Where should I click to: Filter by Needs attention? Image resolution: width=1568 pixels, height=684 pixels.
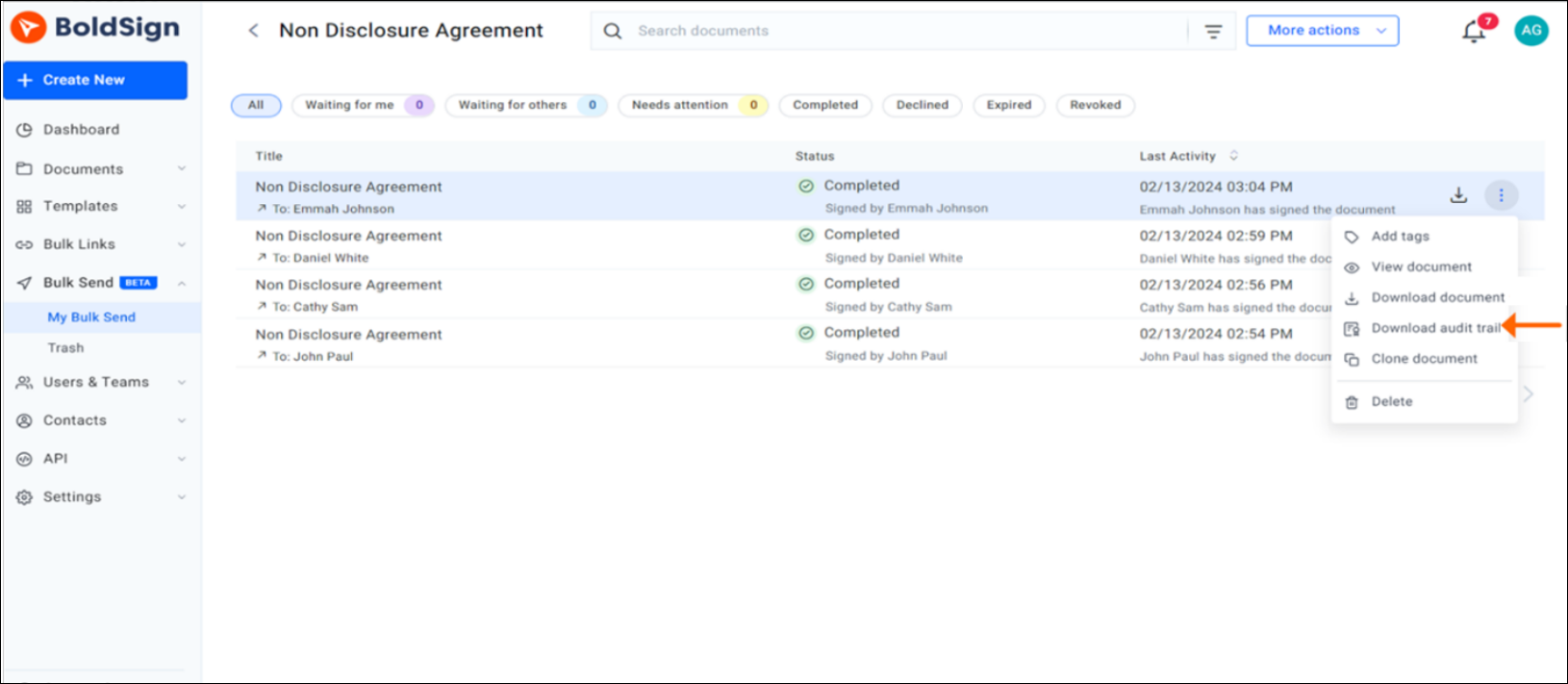click(x=694, y=106)
